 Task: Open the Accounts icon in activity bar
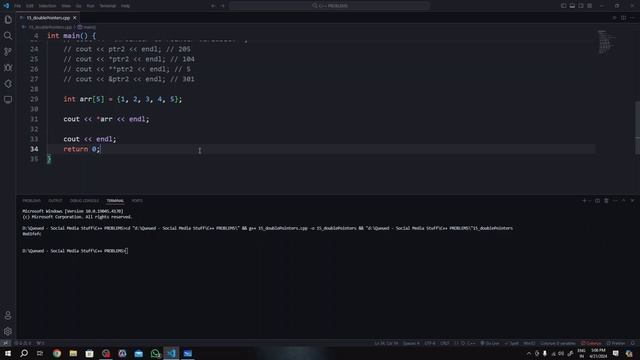(x=8, y=316)
